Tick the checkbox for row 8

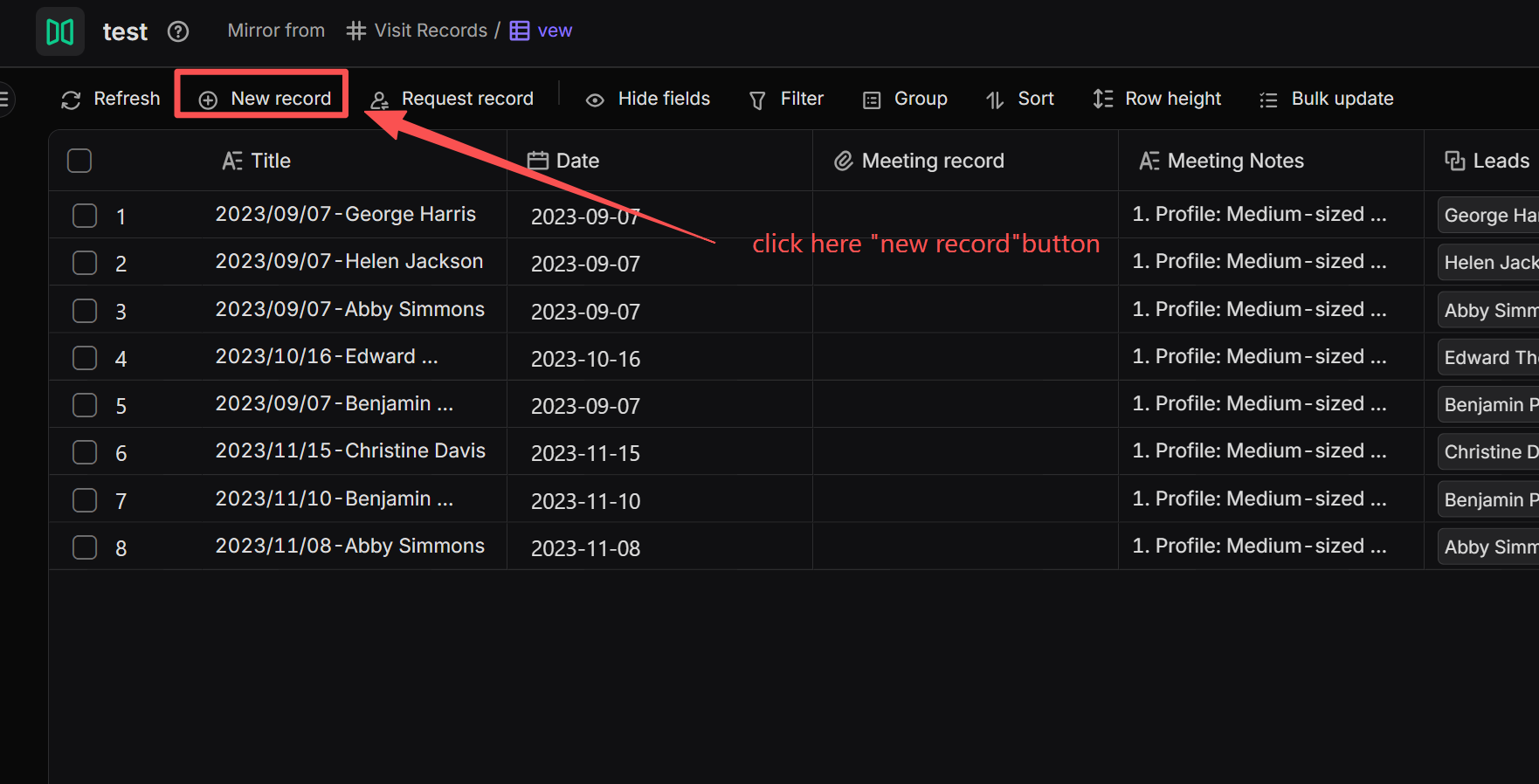pos(85,547)
